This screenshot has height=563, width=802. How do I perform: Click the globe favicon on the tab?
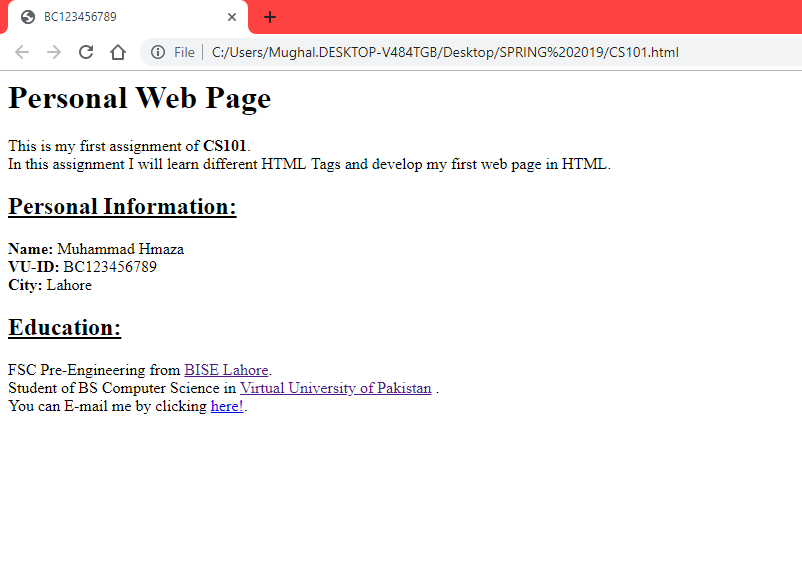coord(28,17)
